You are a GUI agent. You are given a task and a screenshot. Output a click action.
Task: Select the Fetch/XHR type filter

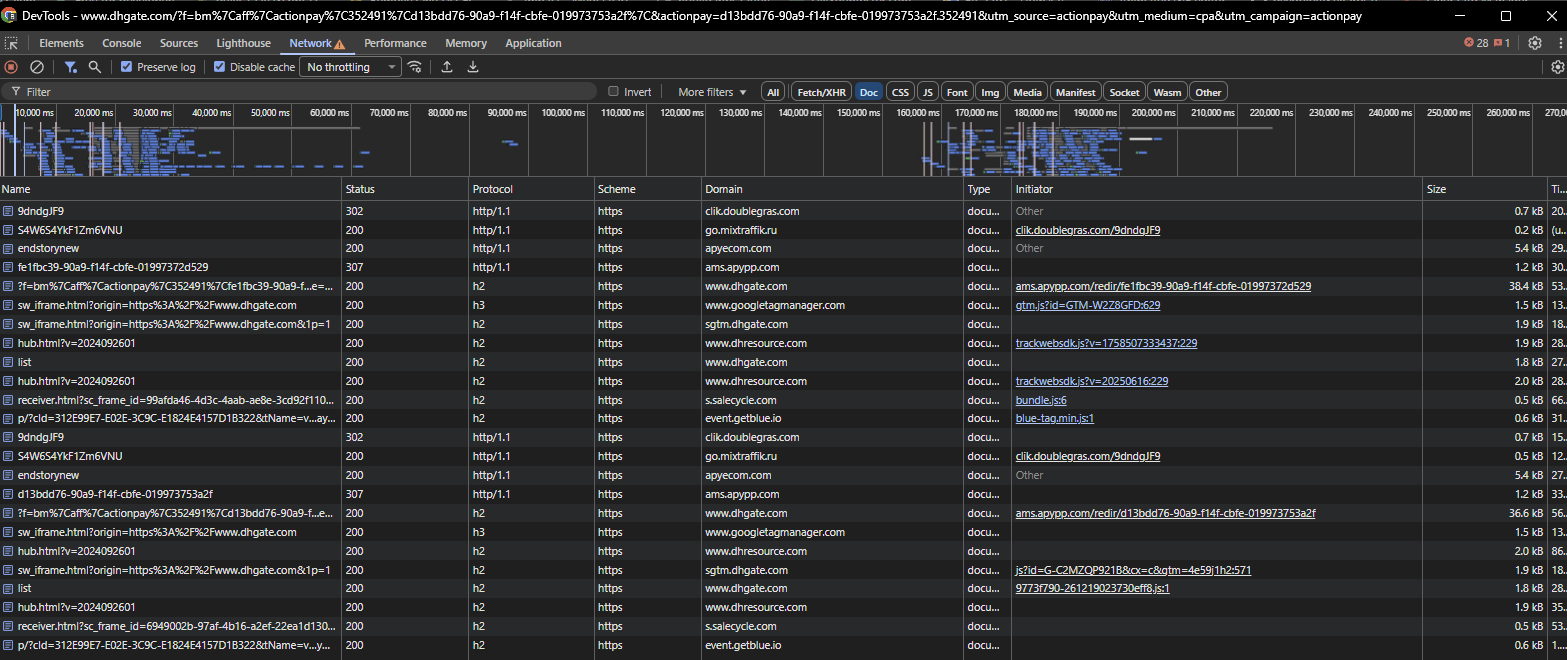point(821,92)
